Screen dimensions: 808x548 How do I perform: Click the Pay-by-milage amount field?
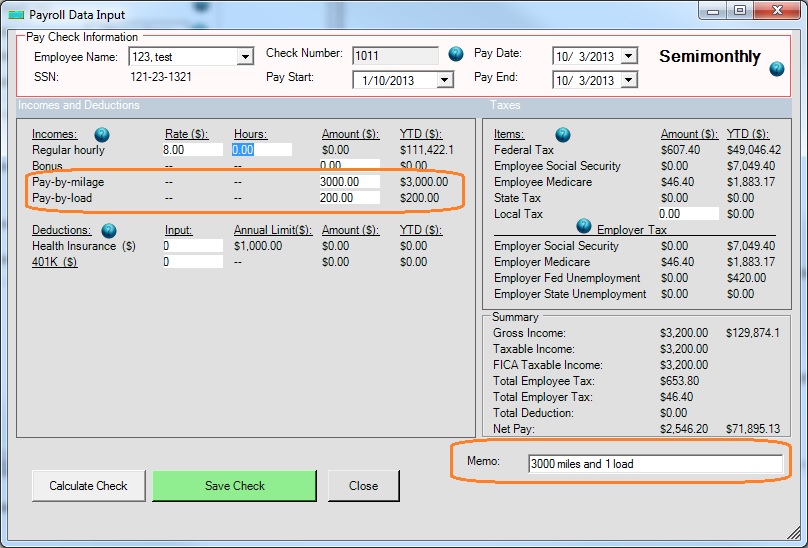pyautogui.click(x=349, y=182)
